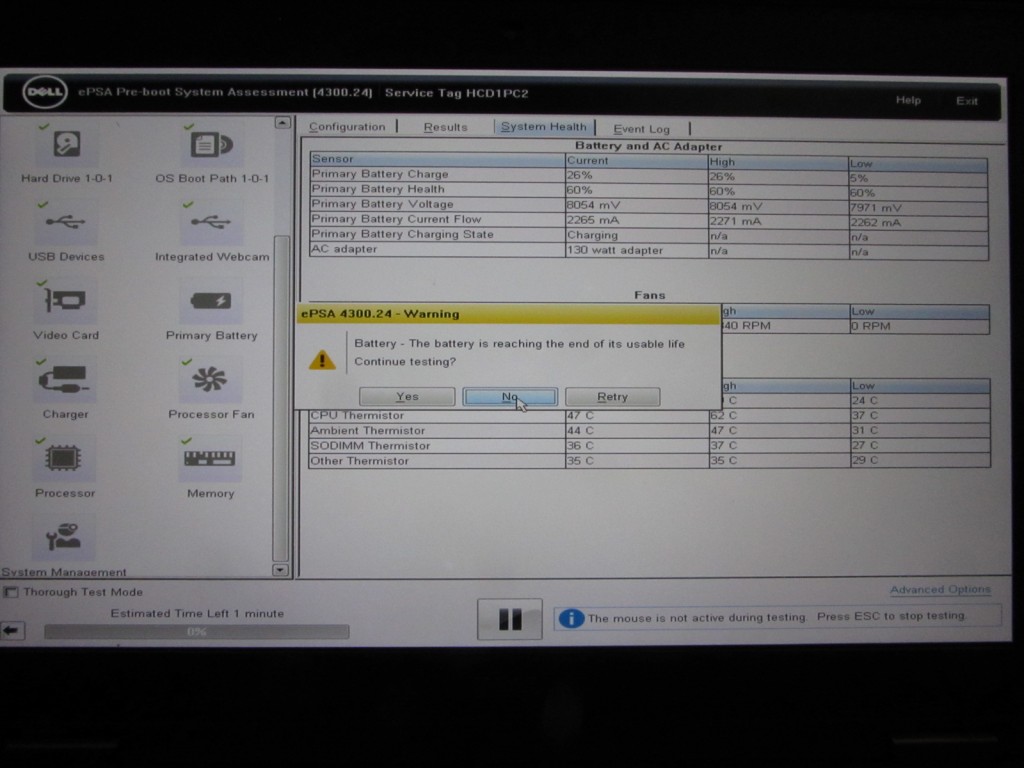Select the Memory module icon
This screenshot has height=768, width=1024.
[210, 458]
